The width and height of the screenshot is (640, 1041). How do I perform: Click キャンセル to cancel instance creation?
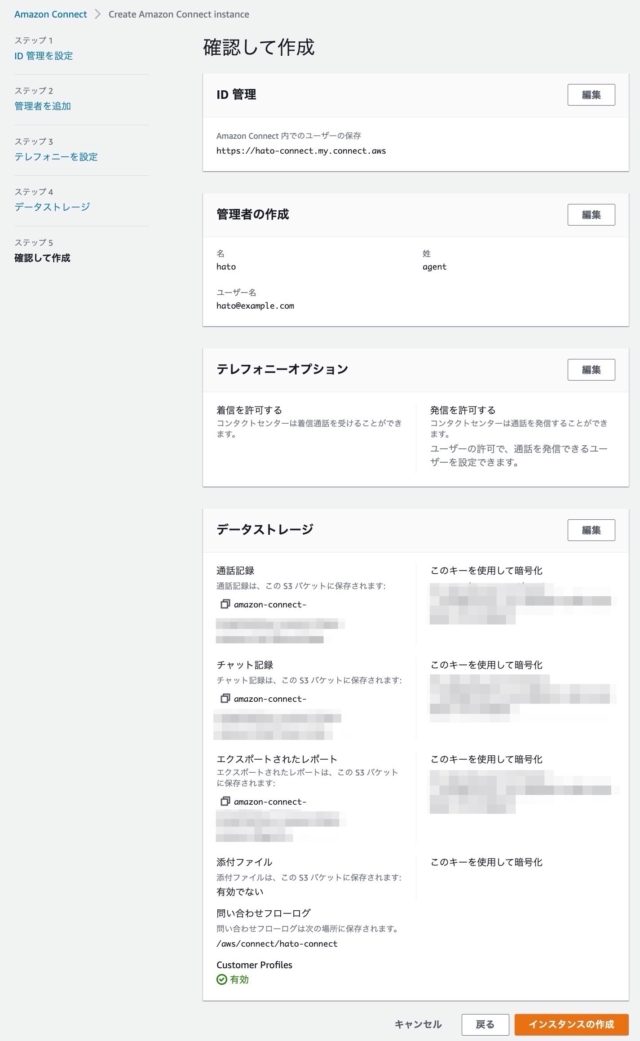418,1024
